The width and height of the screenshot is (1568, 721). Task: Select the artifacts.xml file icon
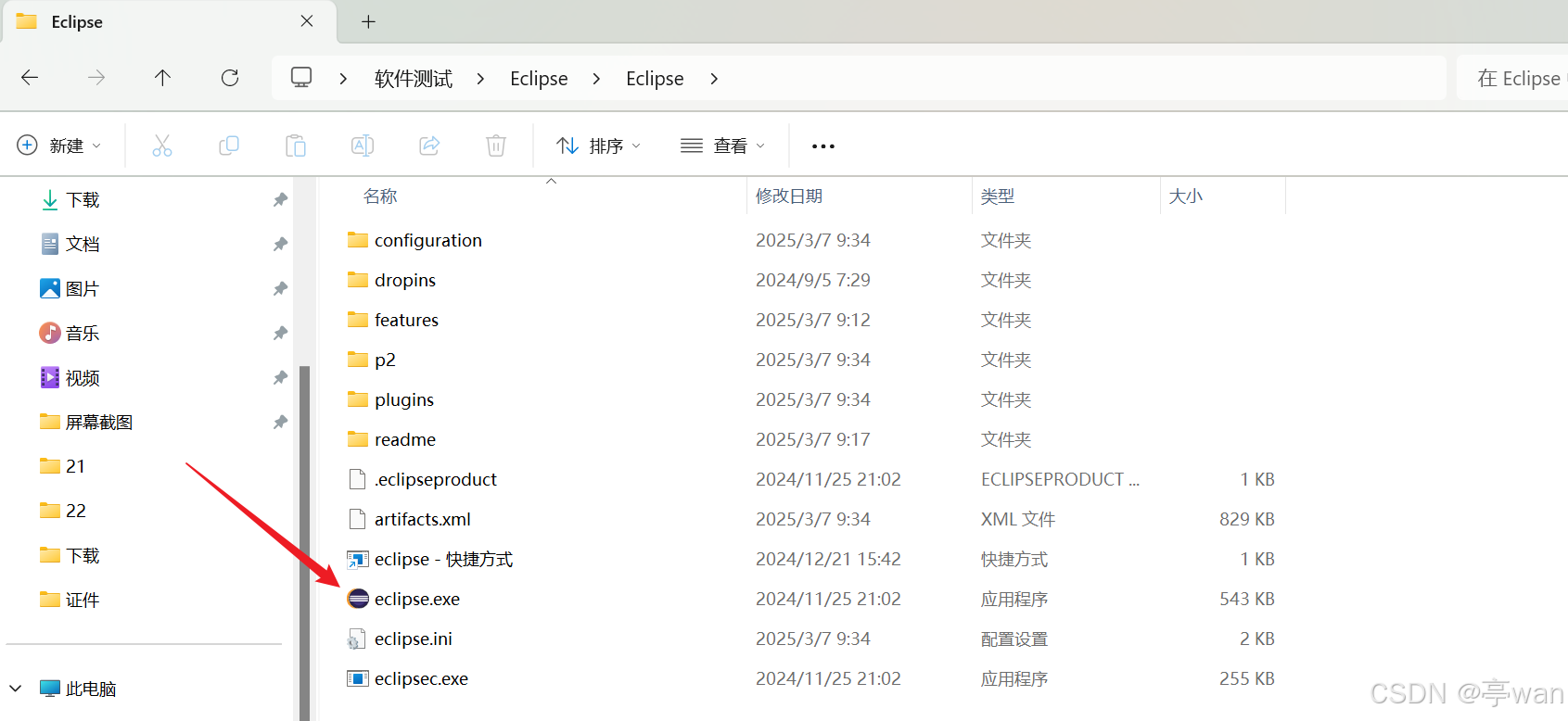tap(357, 519)
